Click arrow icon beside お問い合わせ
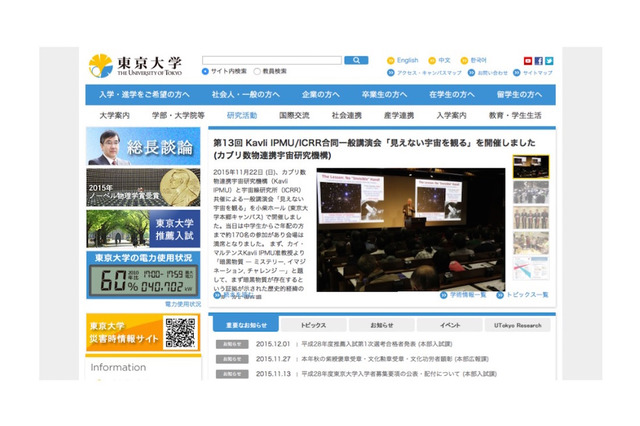Screen dimensions: 640x426 point(471,73)
